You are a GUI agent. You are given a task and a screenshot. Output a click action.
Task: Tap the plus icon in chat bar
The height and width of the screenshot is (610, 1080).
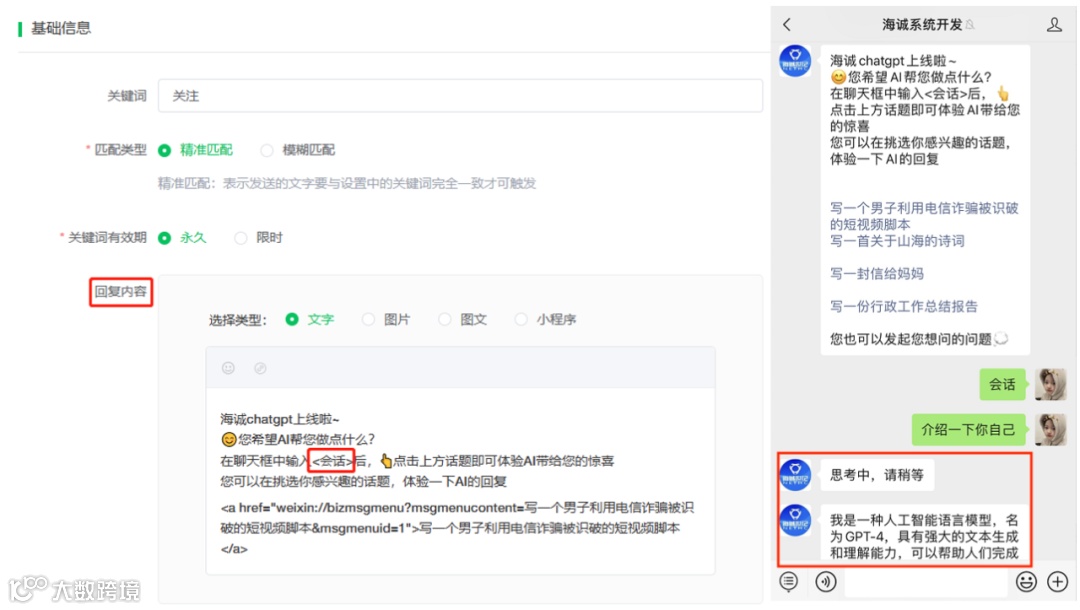[1057, 582]
